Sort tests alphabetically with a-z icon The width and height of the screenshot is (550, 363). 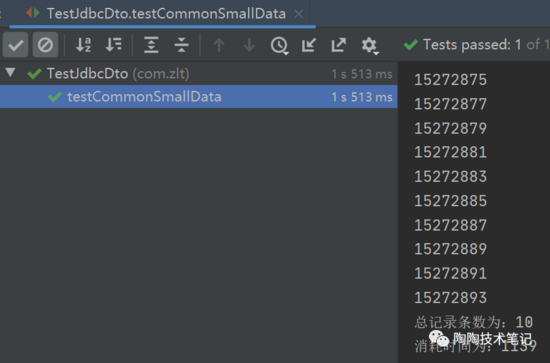point(83,45)
